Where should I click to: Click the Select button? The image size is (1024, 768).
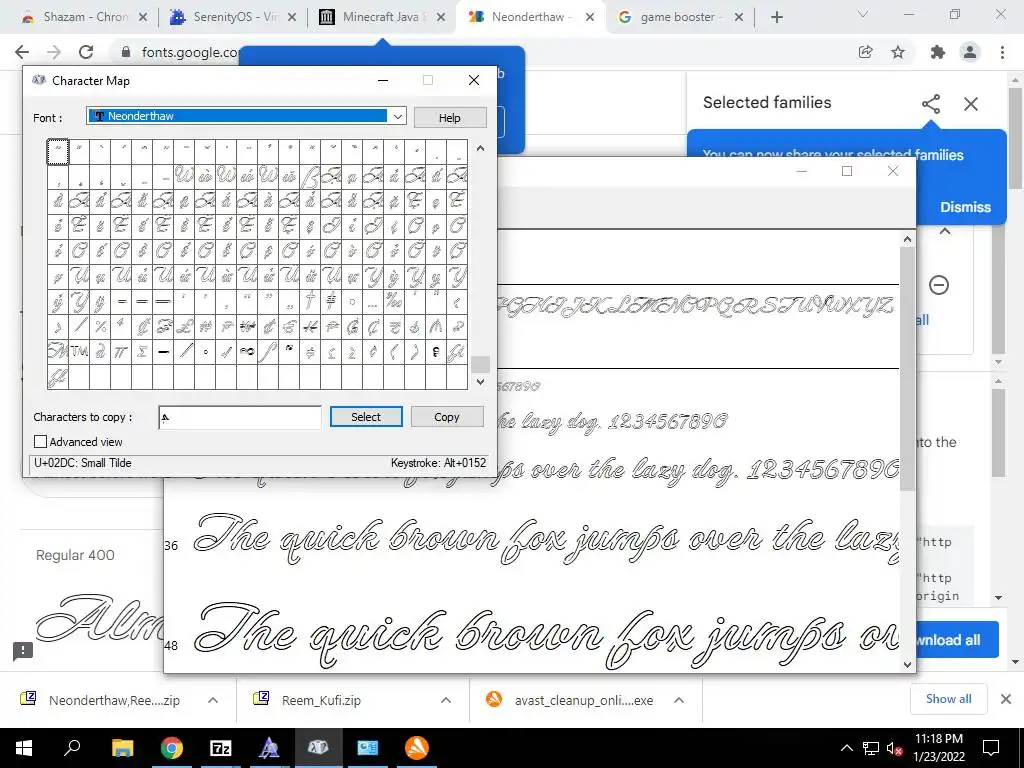point(366,417)
